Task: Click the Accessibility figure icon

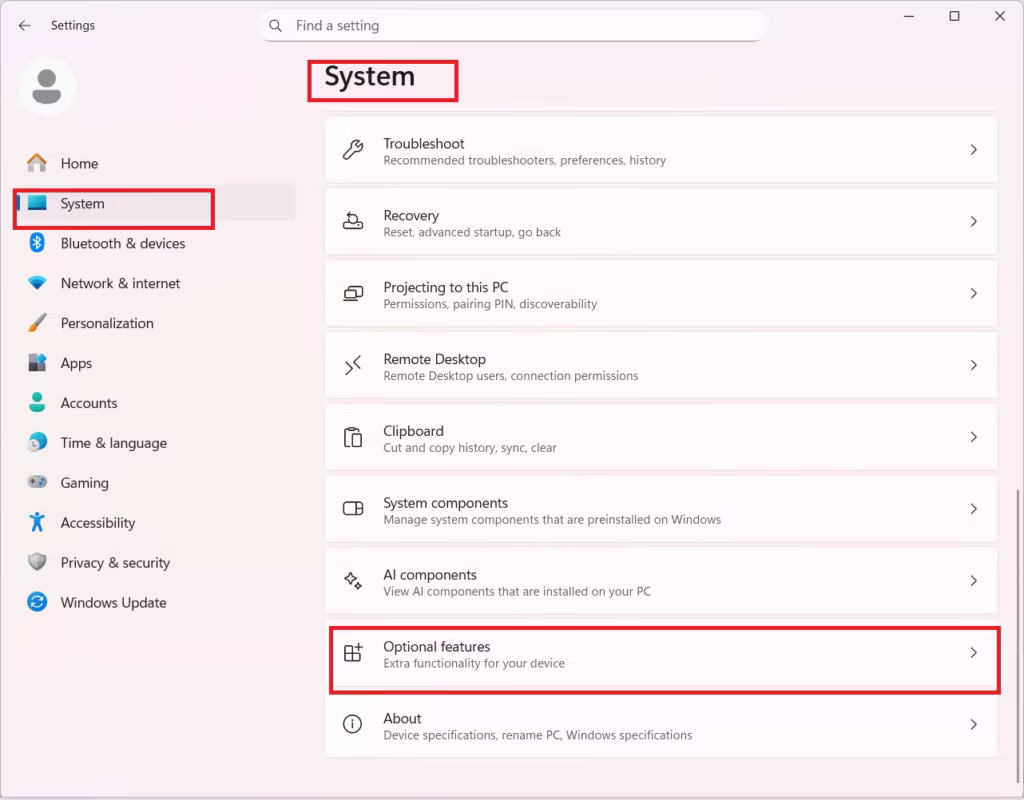Action: coord(37,522)
